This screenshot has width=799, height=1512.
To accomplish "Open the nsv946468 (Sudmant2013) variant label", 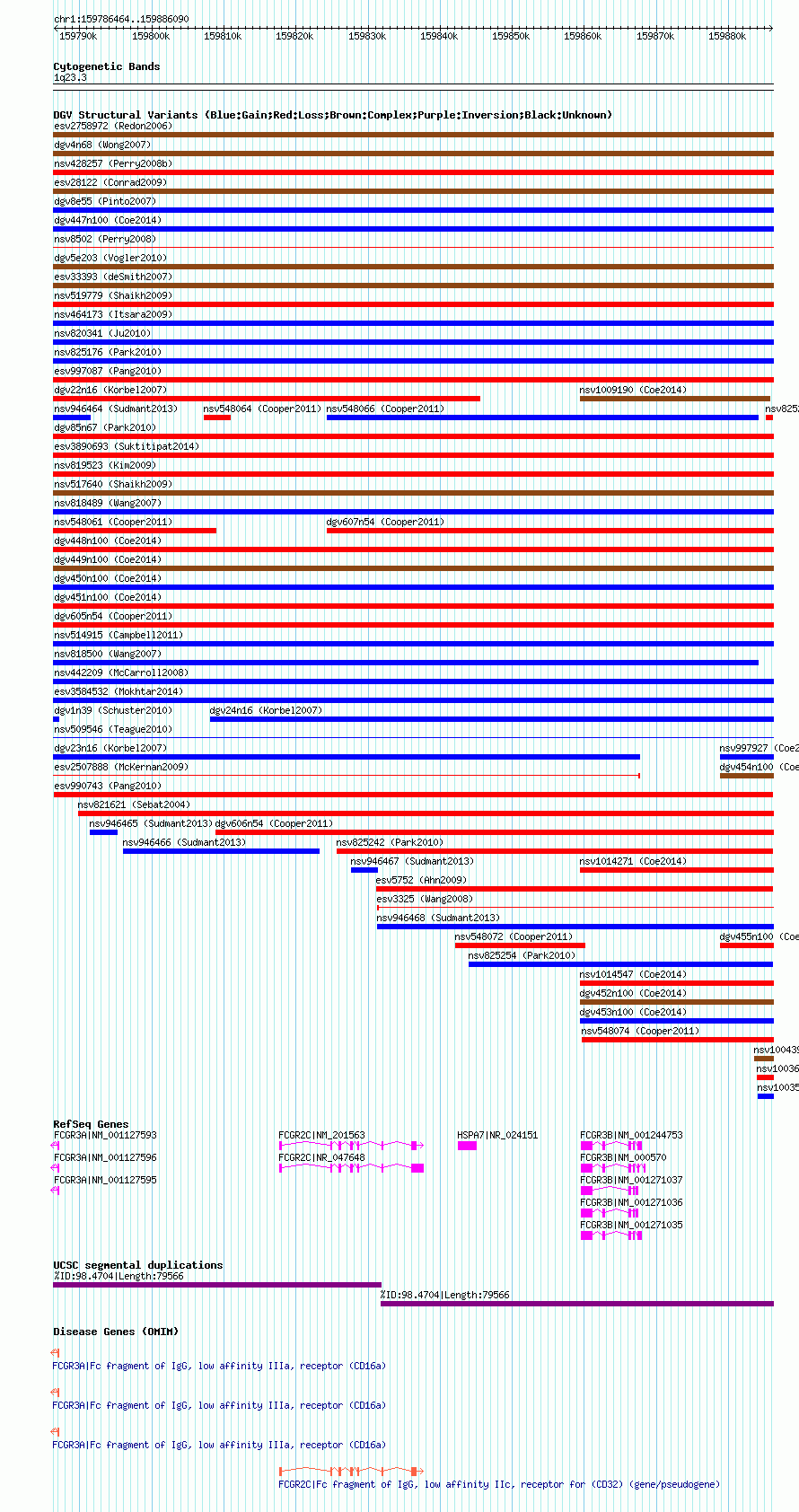I will coord(438,918).
